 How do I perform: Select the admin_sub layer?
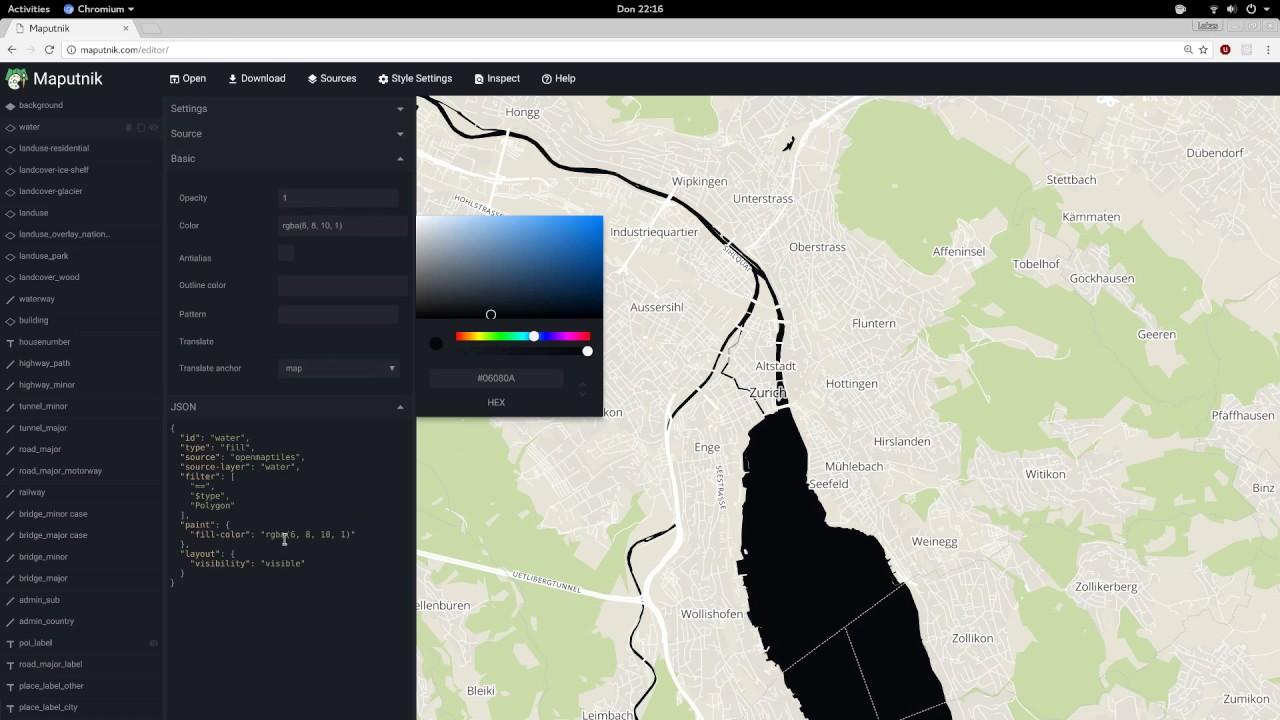pyautogui.click(x=82, y=600)
